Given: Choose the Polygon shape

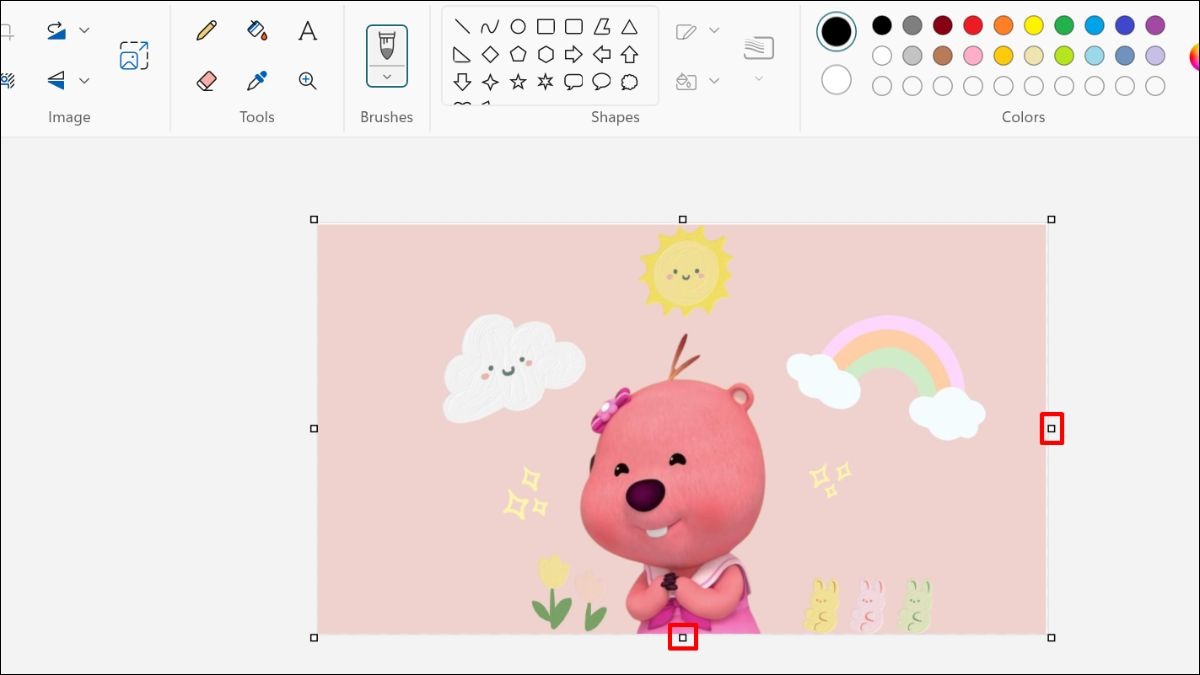Looking at the screenshot, I should pyautogui.click(x=602, y=27).
